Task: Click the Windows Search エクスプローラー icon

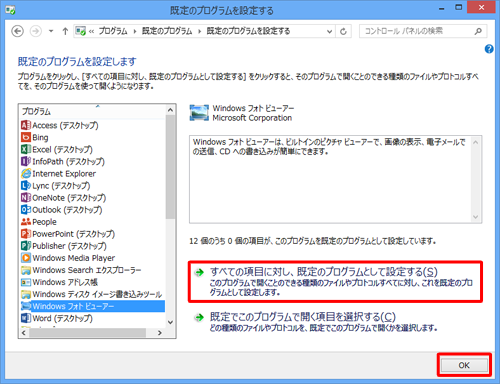Action: (x=26, y=270)
